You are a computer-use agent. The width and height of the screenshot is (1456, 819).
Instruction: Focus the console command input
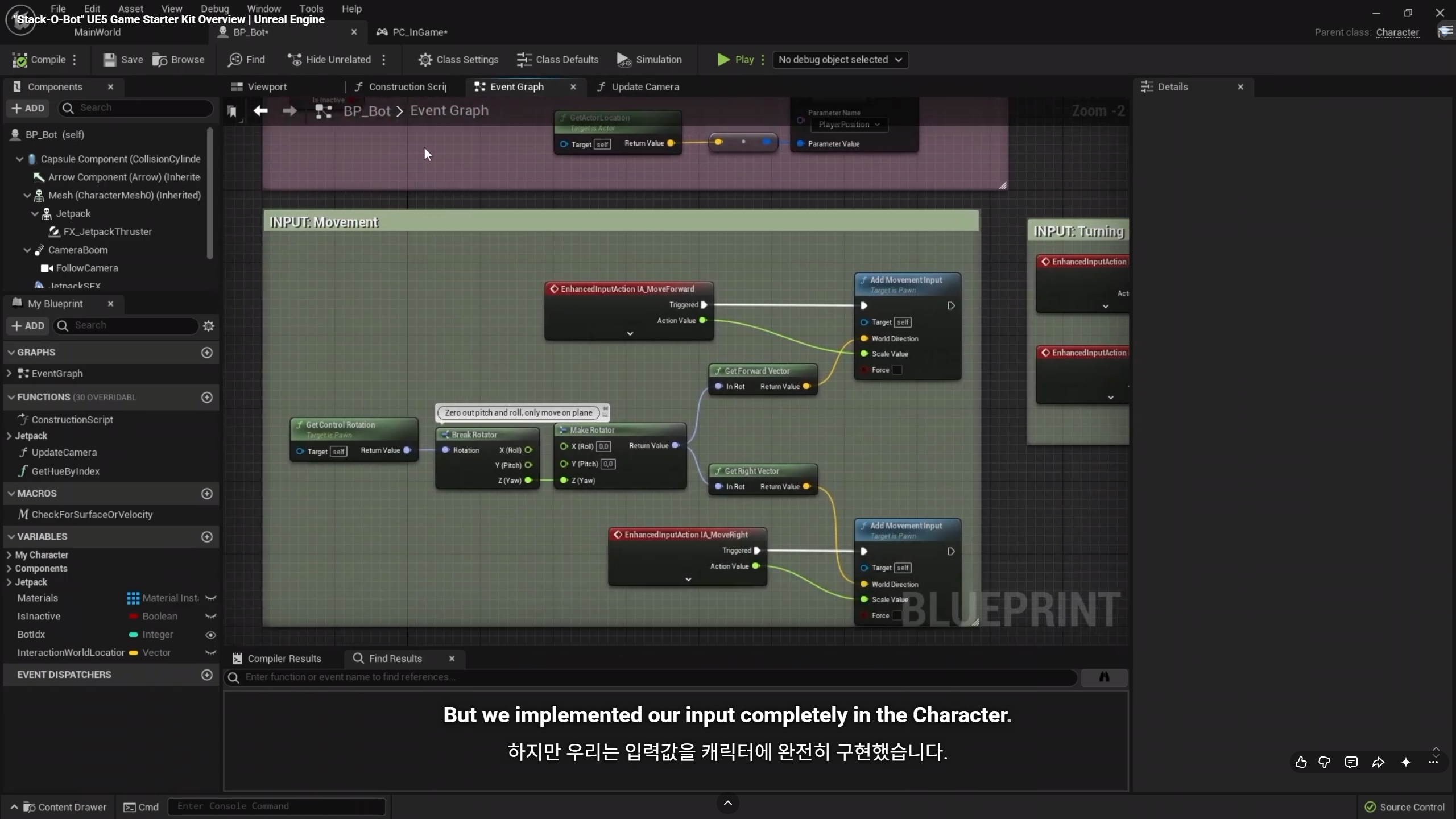click(276, 806)
